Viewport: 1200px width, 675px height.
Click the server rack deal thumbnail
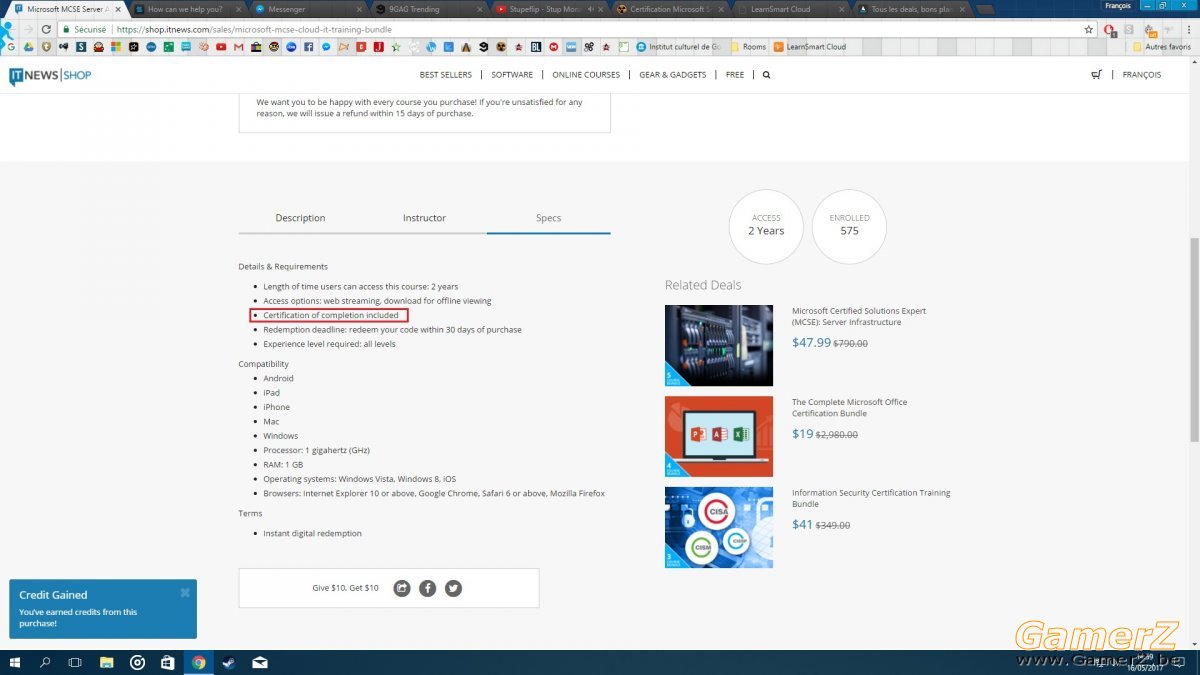pyautogui.click(x=719, y=345)
